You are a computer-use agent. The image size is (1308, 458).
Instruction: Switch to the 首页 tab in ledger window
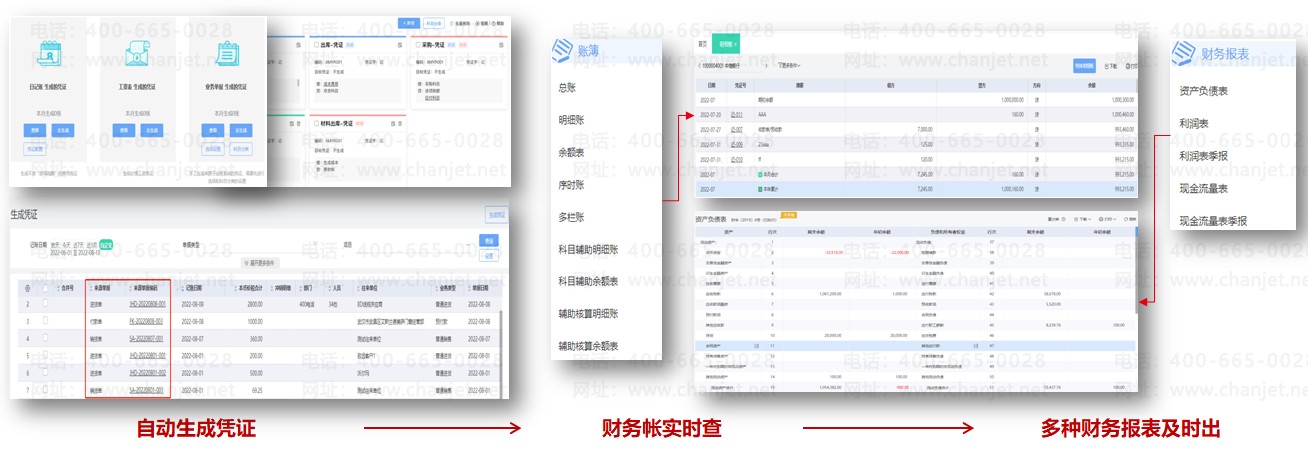[702, 44]
